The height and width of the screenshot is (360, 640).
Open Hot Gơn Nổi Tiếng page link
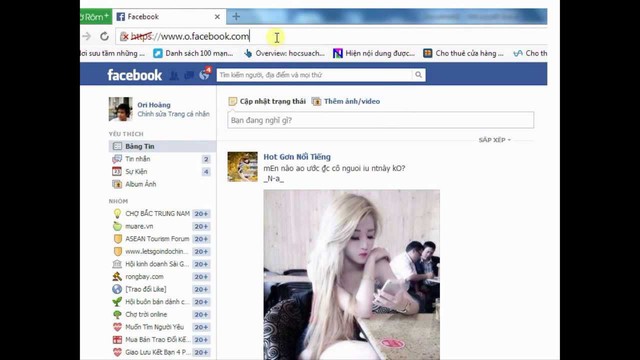(x=297, y=157)
